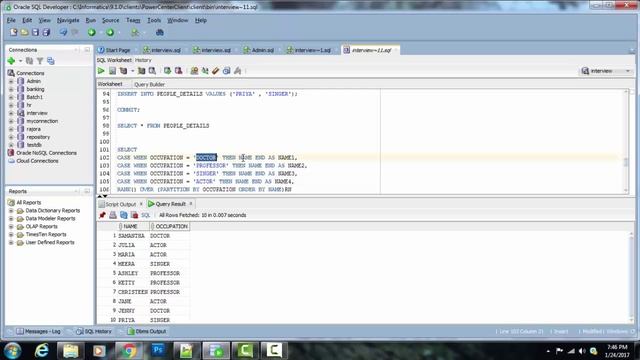Click the SQL History icon in worksheet toolbar
The image size is (640, 360).
[x=227, y=71]
